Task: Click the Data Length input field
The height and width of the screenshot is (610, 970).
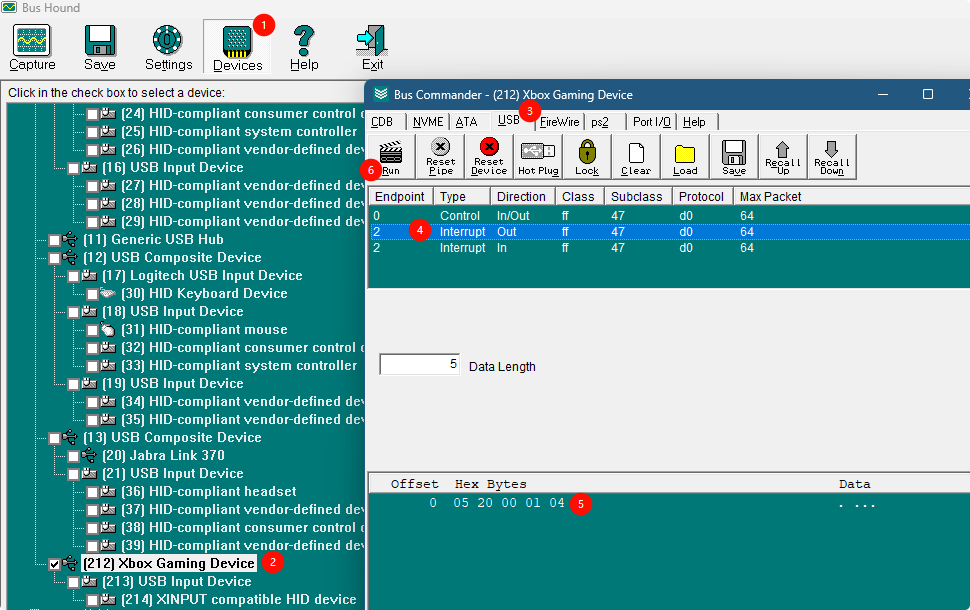Action: pos(419,364)
